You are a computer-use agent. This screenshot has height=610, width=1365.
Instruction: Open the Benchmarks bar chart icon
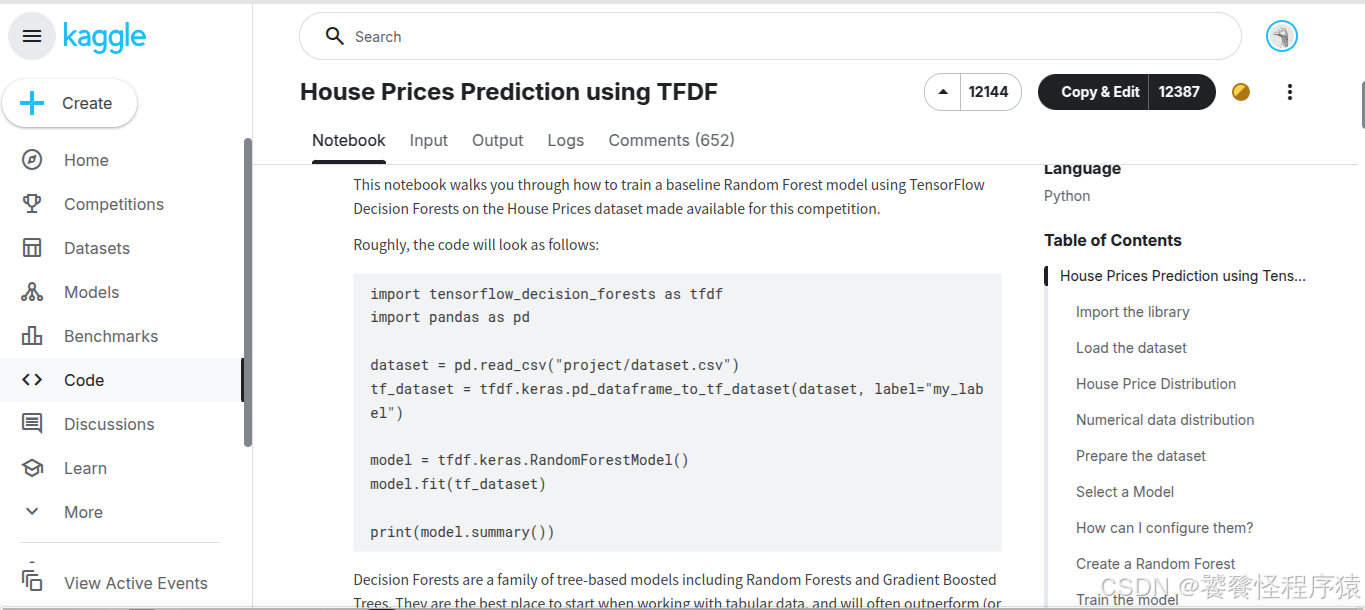point(32,336)
